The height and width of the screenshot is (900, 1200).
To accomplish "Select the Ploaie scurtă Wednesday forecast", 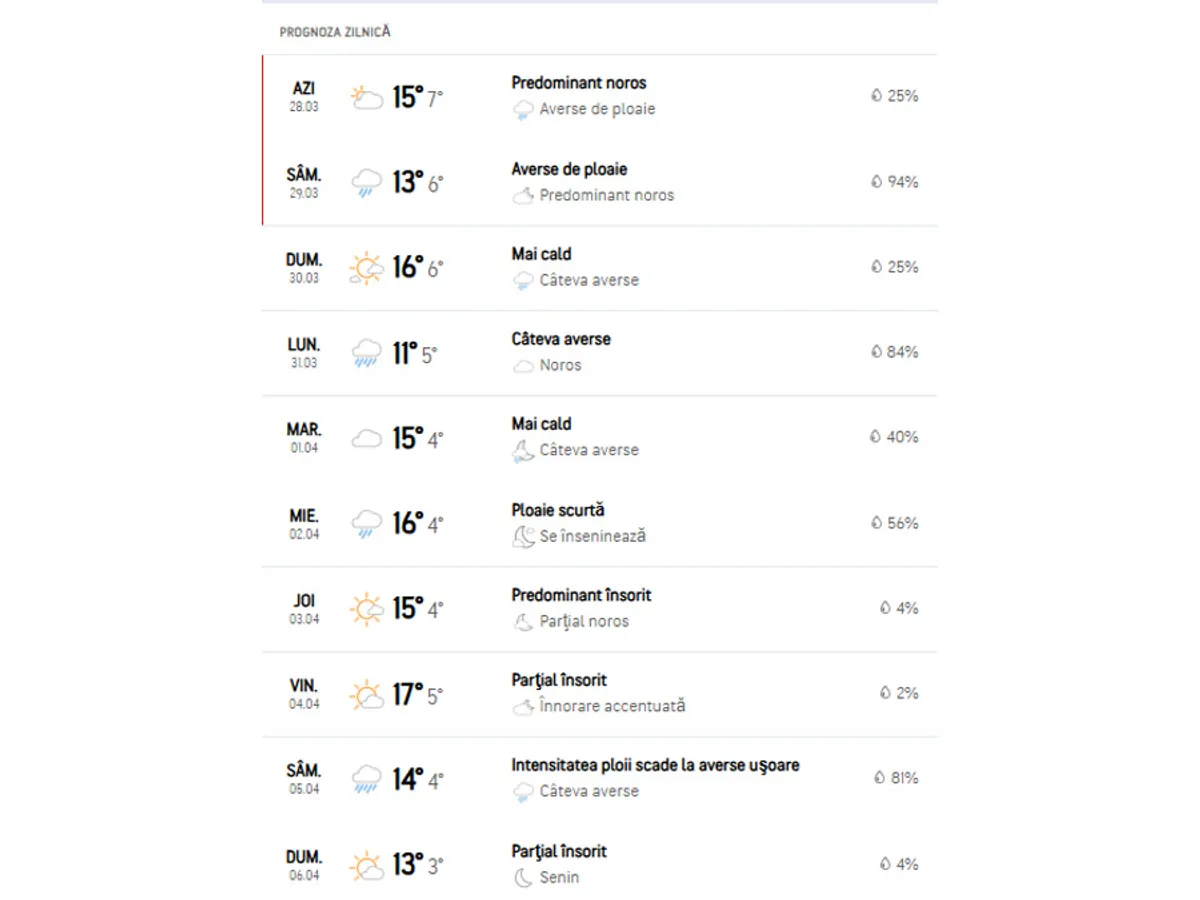I will (x=558, y=510).
